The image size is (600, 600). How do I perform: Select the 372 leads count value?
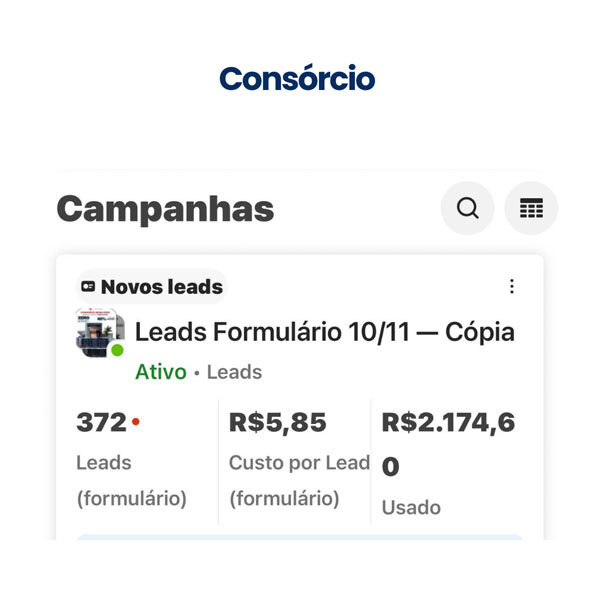click(x=101, y=423)
